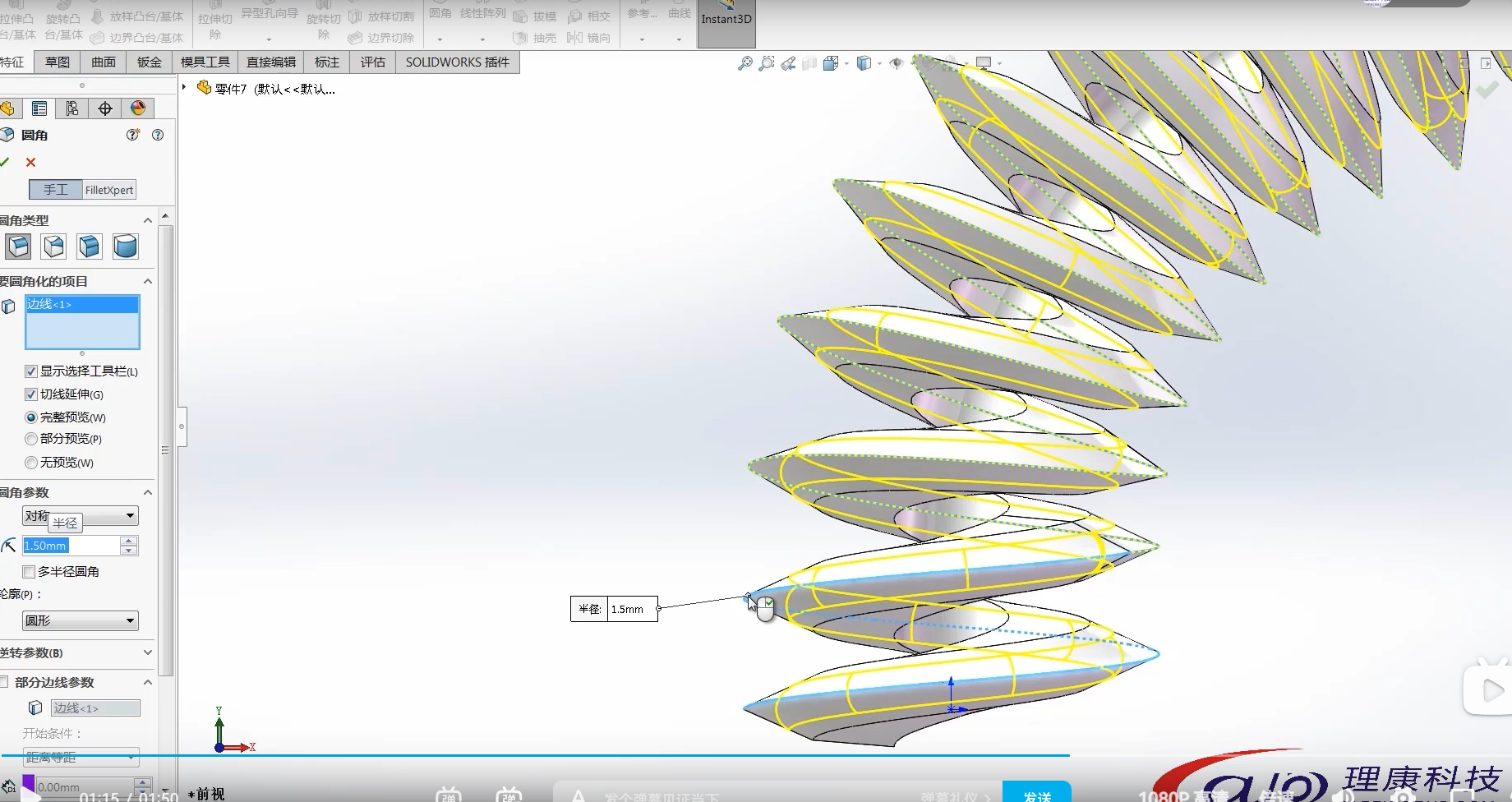
Task: Open the 异型孔向导 dropdown arrow
Action: click(x=269, y=39)
